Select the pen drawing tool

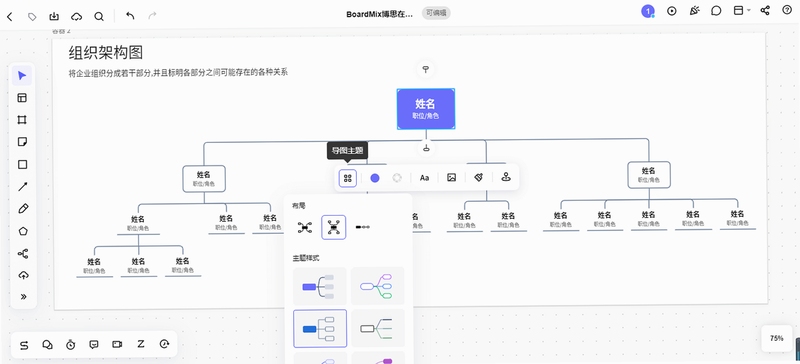[x=22, y=208]
